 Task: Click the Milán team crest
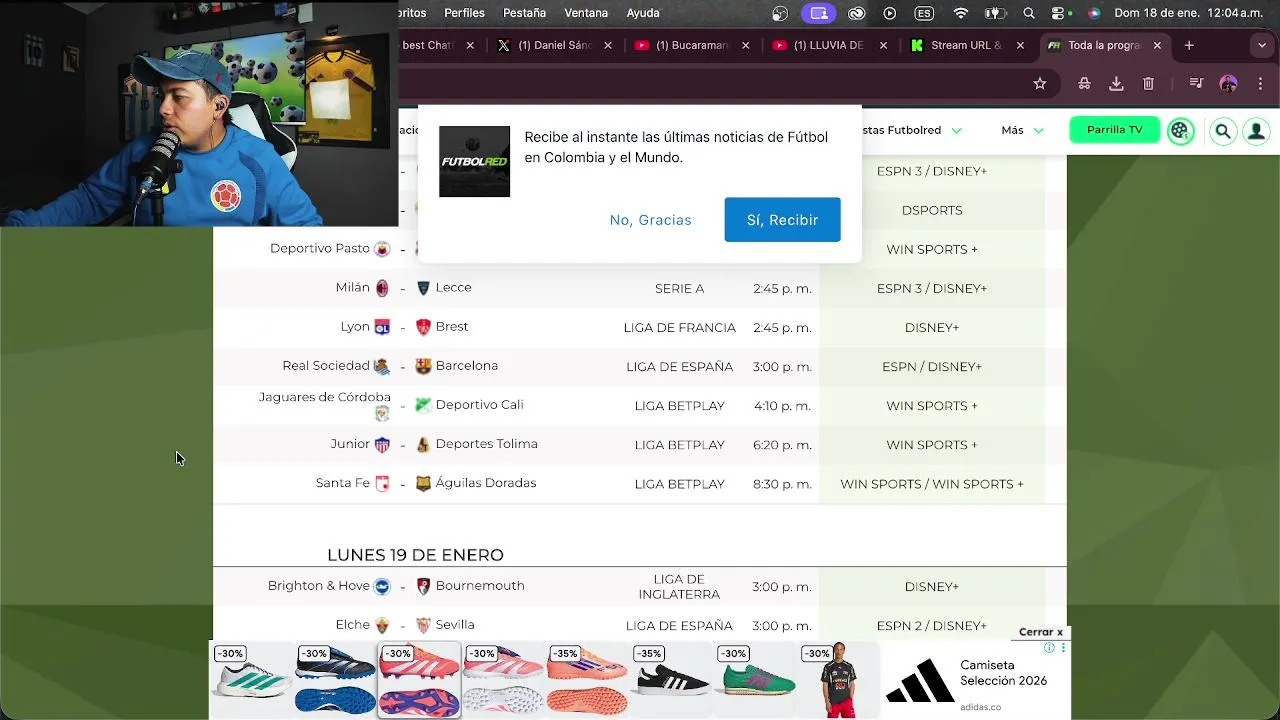tap(382, 288)
